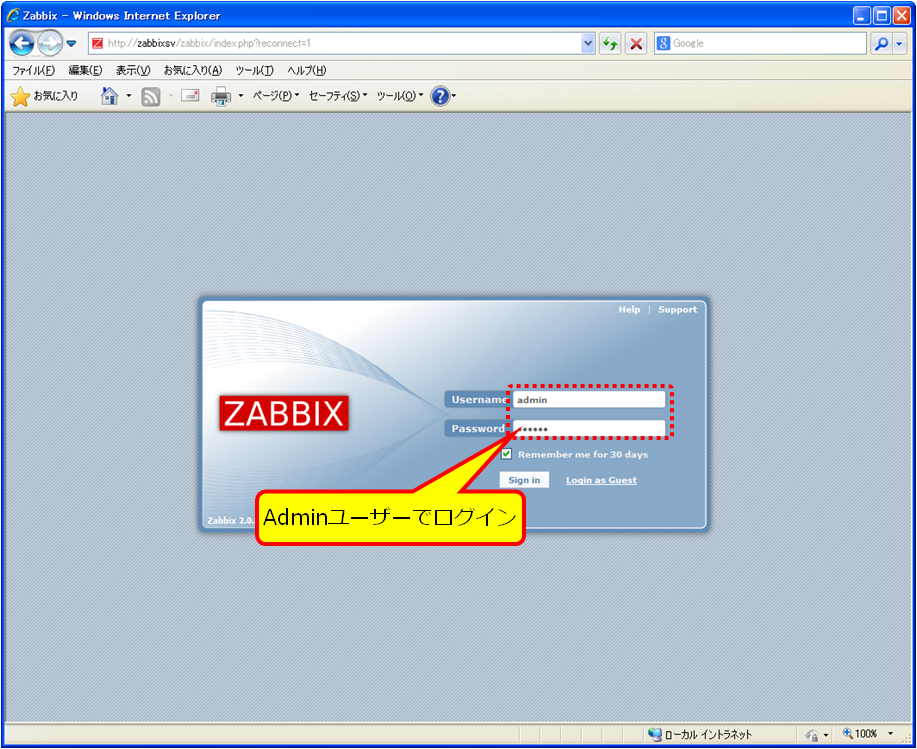917x749 pixels.
Task: Click the ZABBIX logo
Action: click(x=284, y=413)
